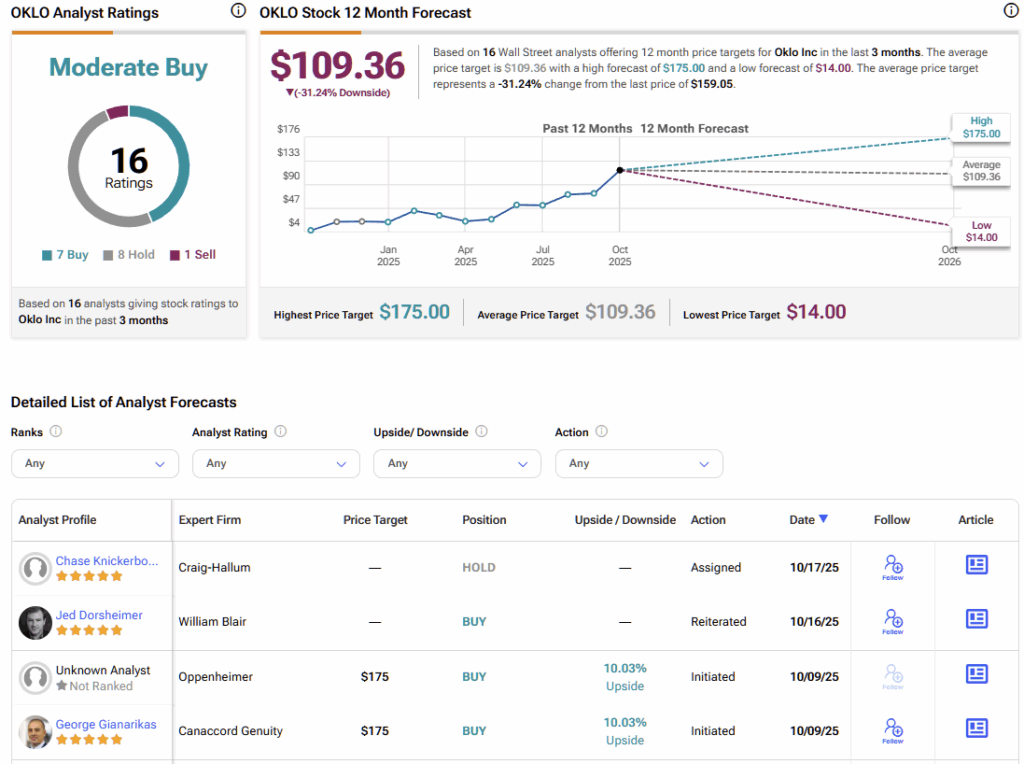The image size is (1024, 764).
Task: Open the Ranks filter dropdown
Action: tap(95, 464)
